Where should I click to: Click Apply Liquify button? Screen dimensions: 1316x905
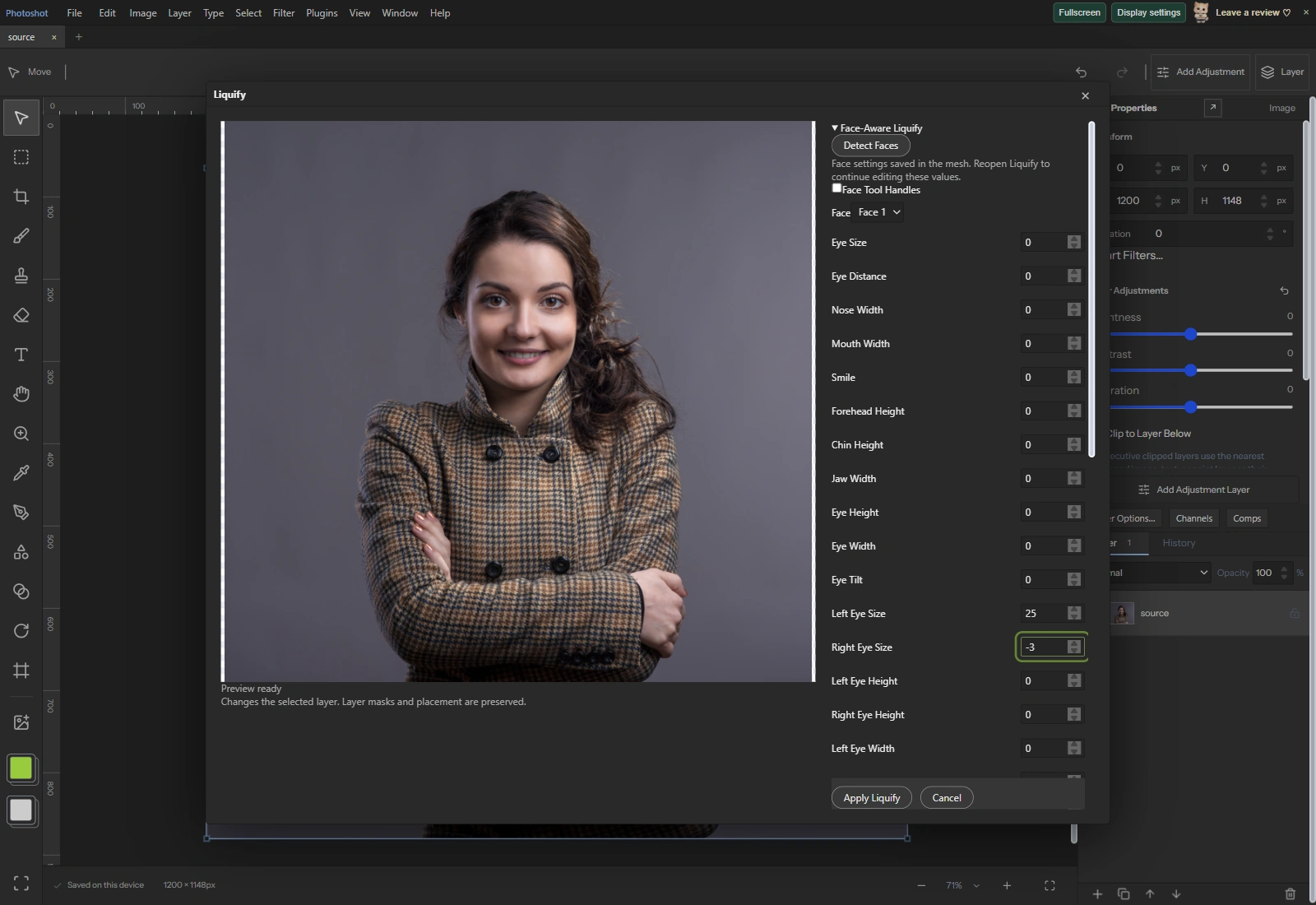[x=871, y=798]
